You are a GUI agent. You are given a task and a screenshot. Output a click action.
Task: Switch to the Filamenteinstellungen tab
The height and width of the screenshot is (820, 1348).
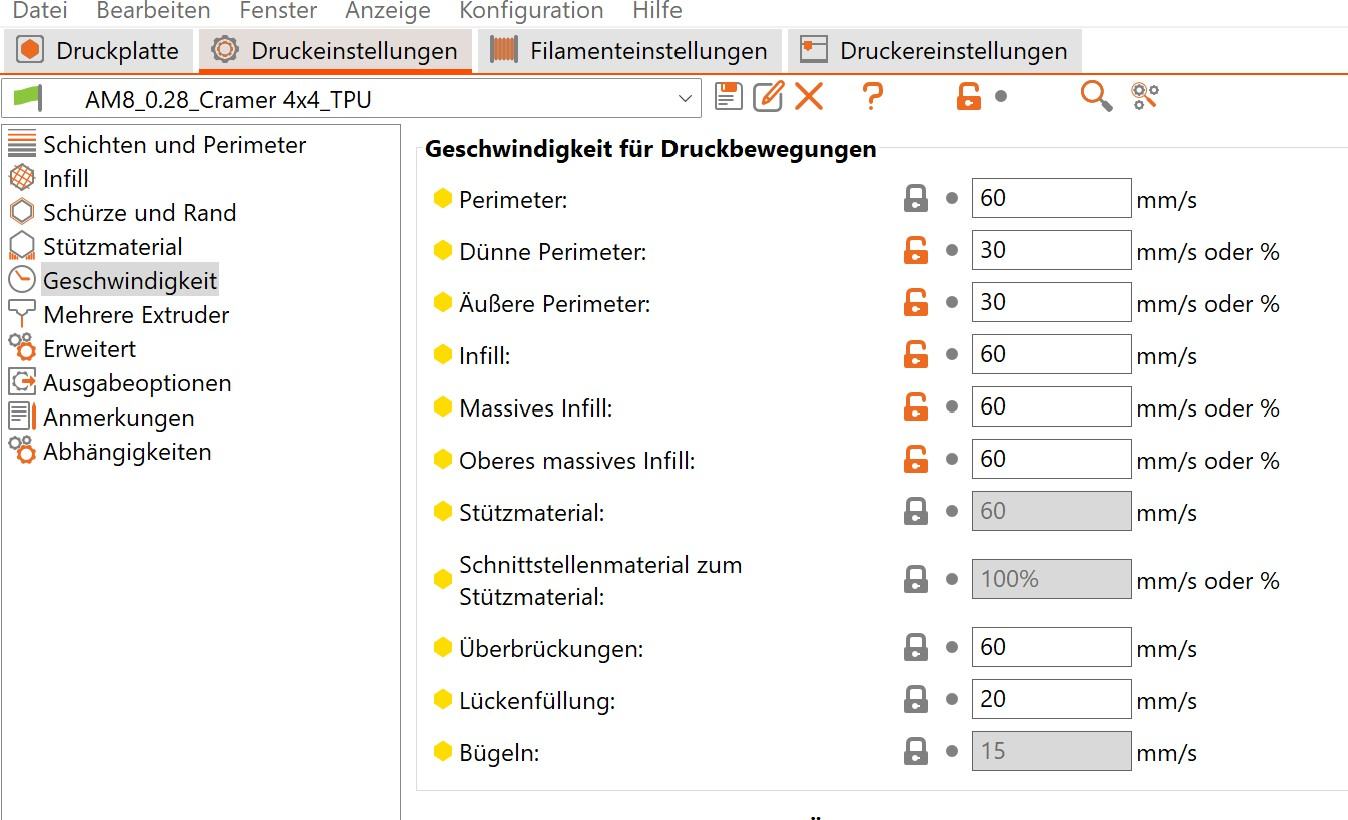coord(629,51)
